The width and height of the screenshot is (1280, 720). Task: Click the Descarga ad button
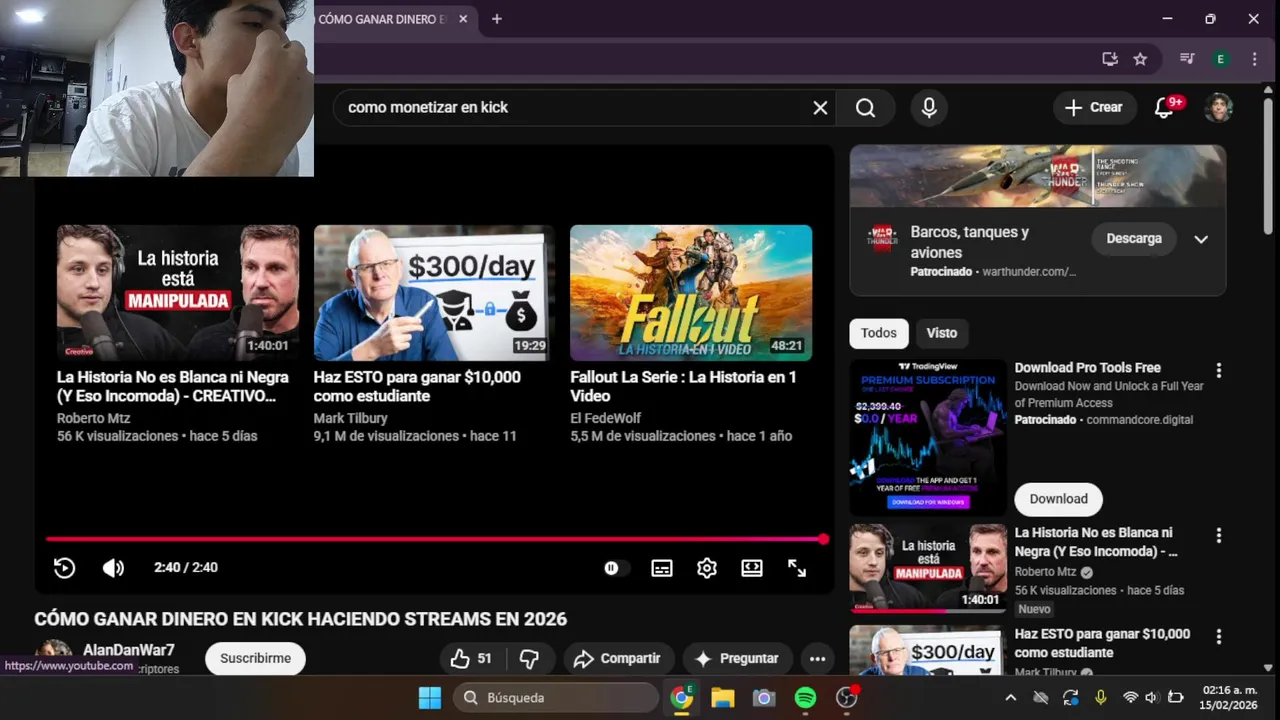tap(1134, 239)
